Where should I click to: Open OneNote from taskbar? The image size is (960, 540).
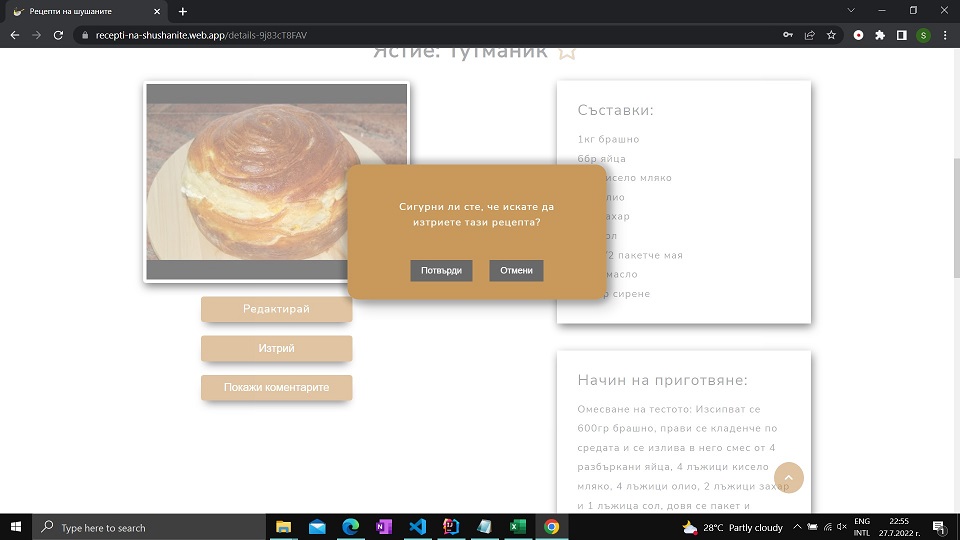pos(384,527)
